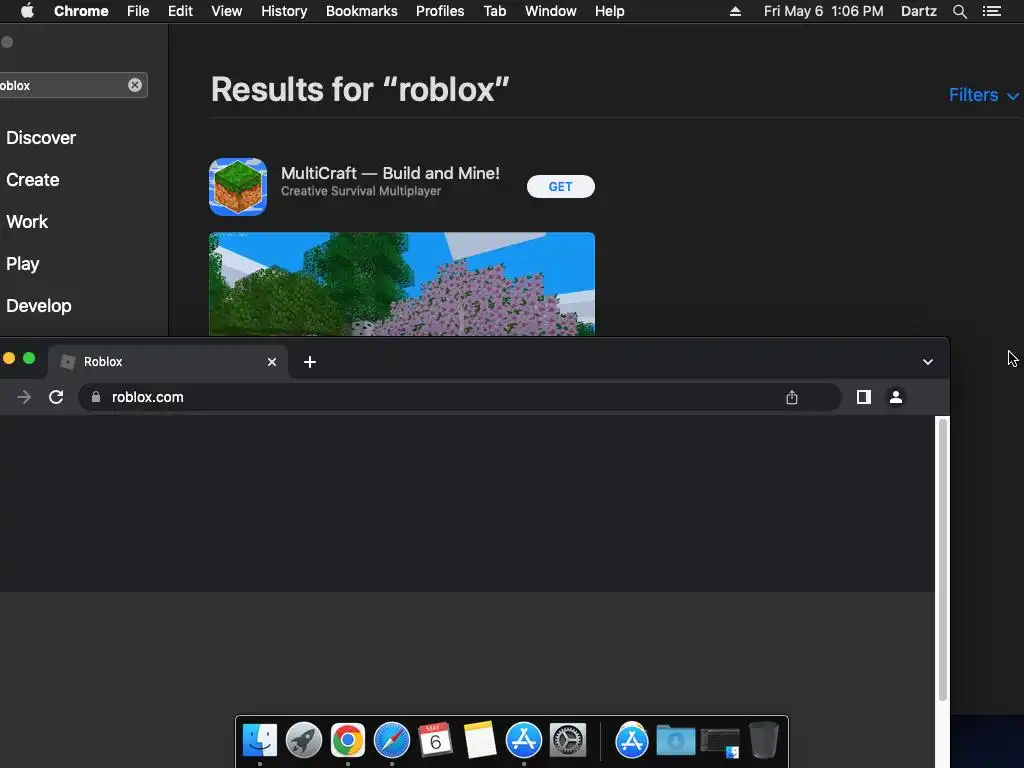The image size is (1024, 768).
Task: Open Create in App Store sidebar
Action: 33,180
